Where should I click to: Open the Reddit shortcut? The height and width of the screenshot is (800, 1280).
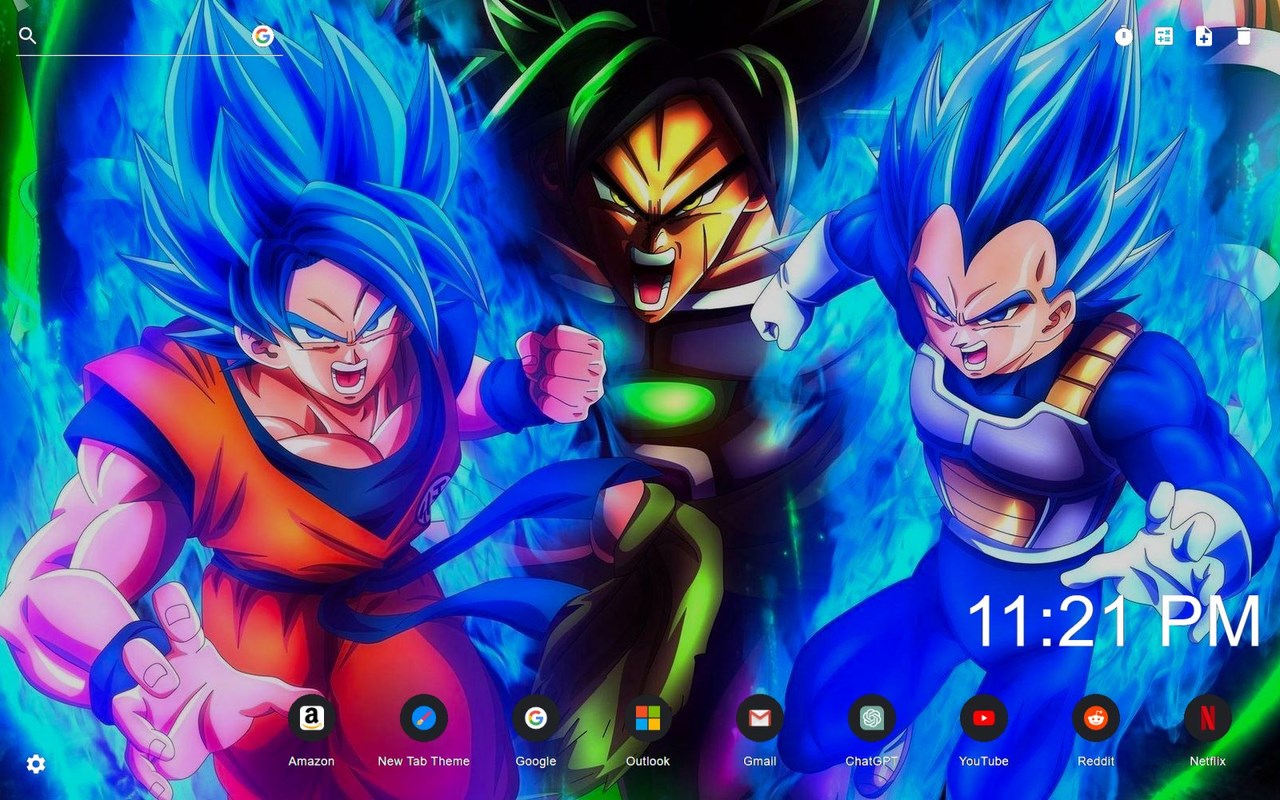point(1096,718)
